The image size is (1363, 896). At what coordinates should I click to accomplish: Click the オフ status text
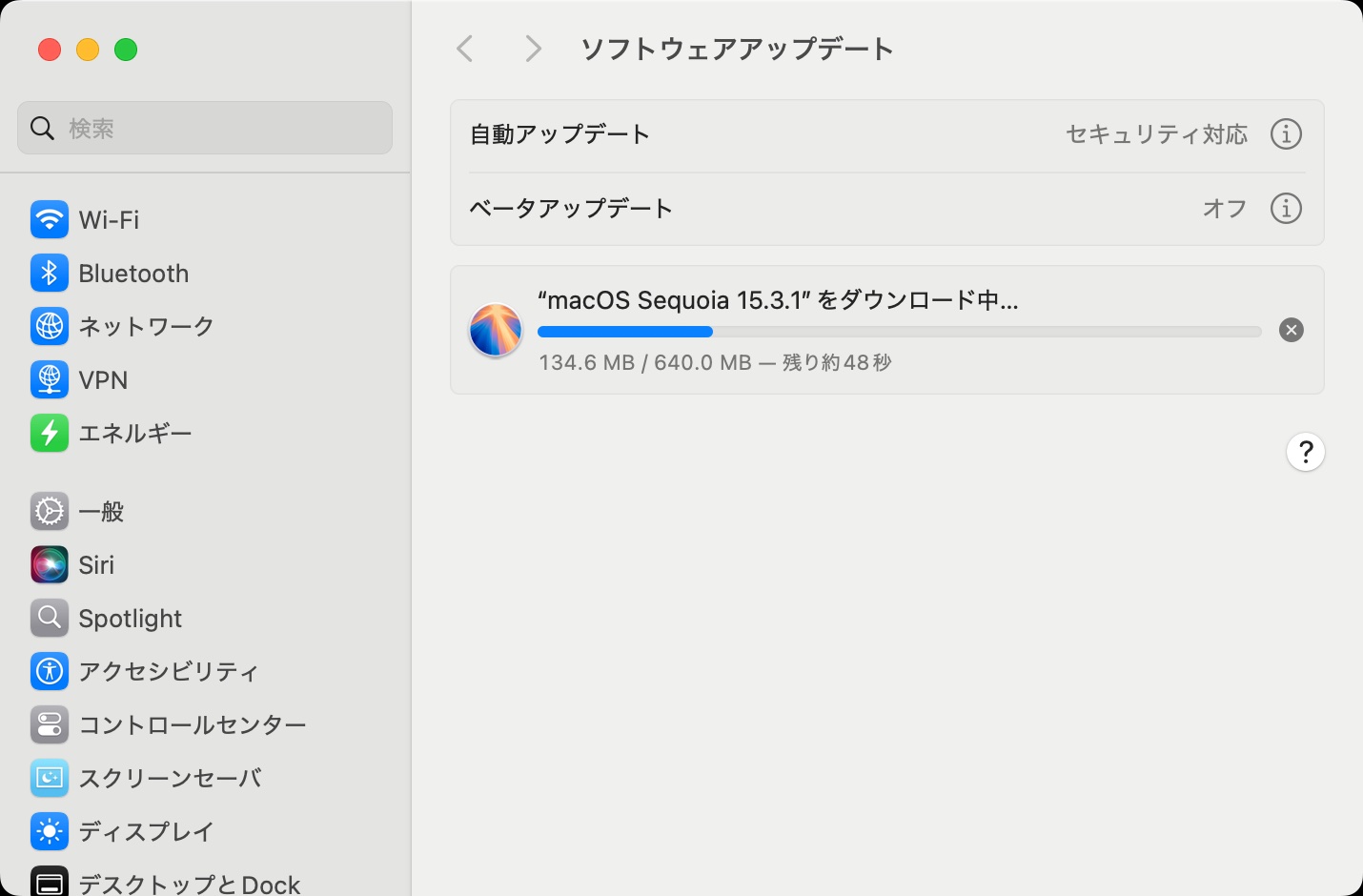(1225, 208)
